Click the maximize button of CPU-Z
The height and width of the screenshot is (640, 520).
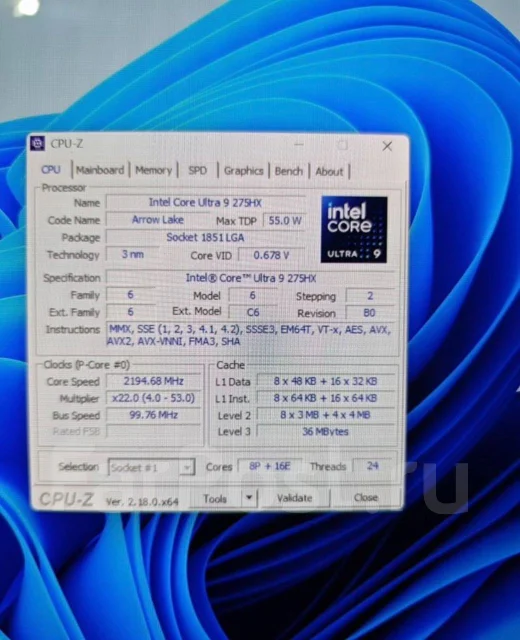[x=343, y=145]
